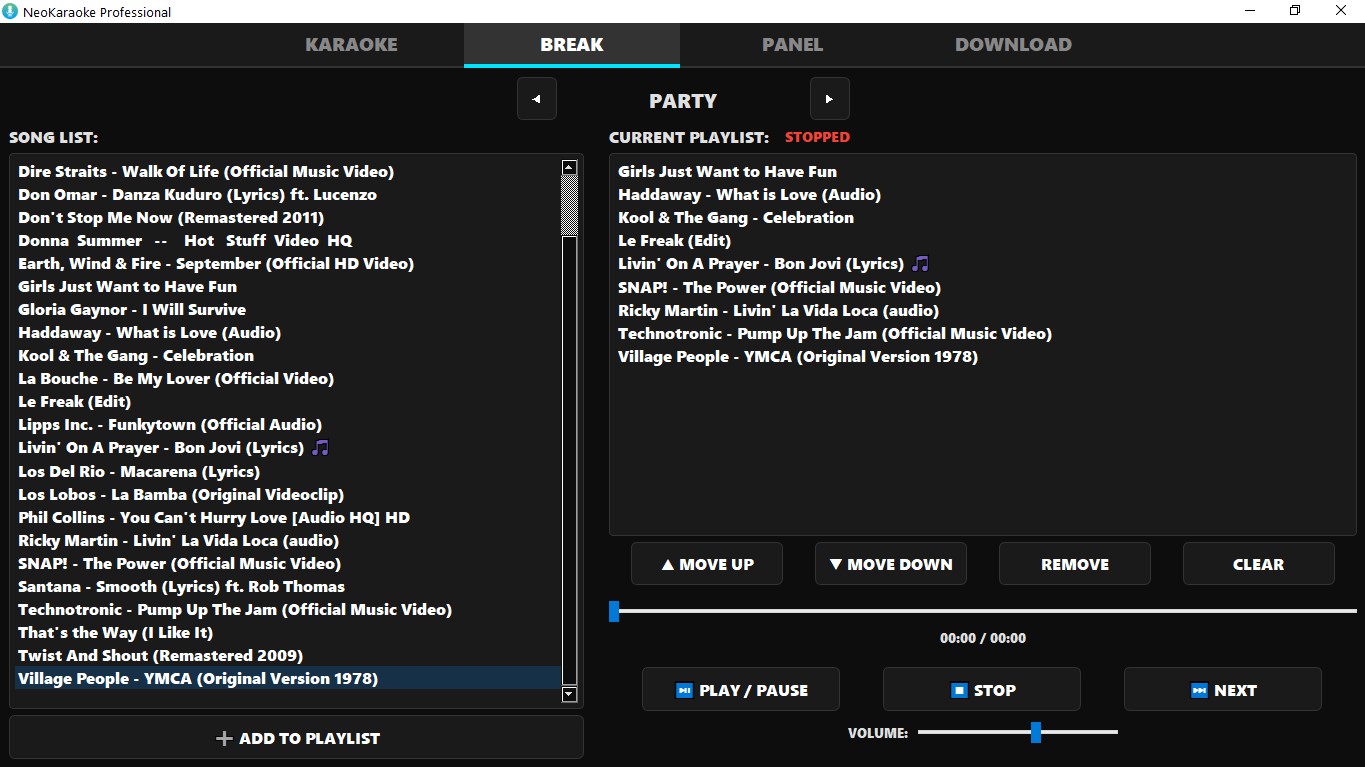Click MOVE DOWN below the current playlist
This screenshot has height=767, width=1365.
point(890,563)
